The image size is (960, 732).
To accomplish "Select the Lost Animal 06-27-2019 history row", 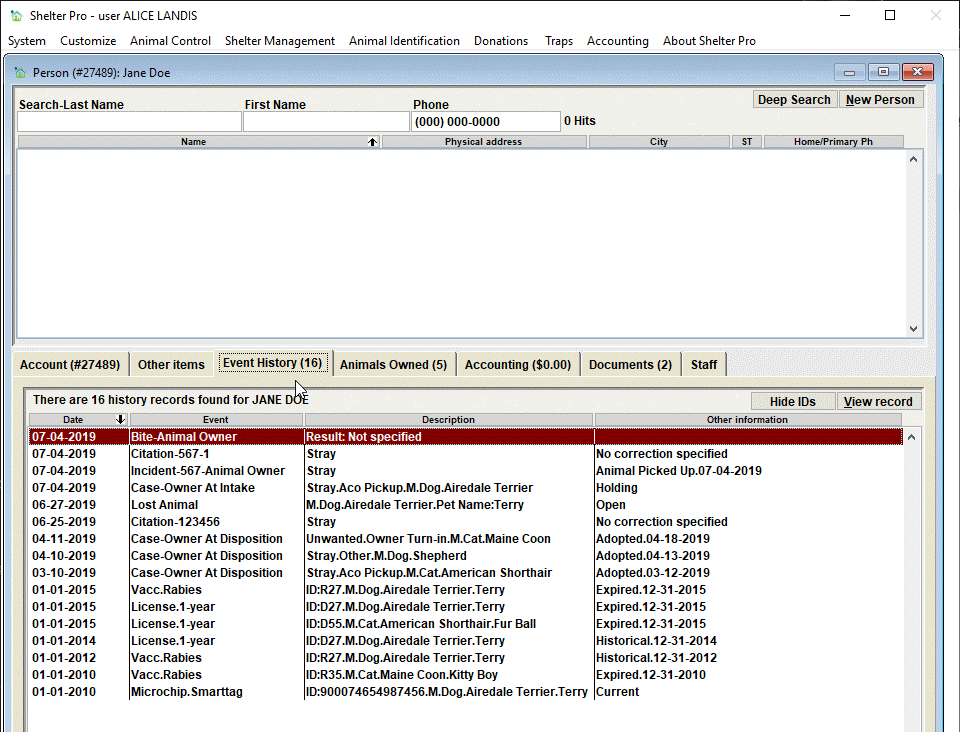I will pyautogui.click(x=465, y=505).
